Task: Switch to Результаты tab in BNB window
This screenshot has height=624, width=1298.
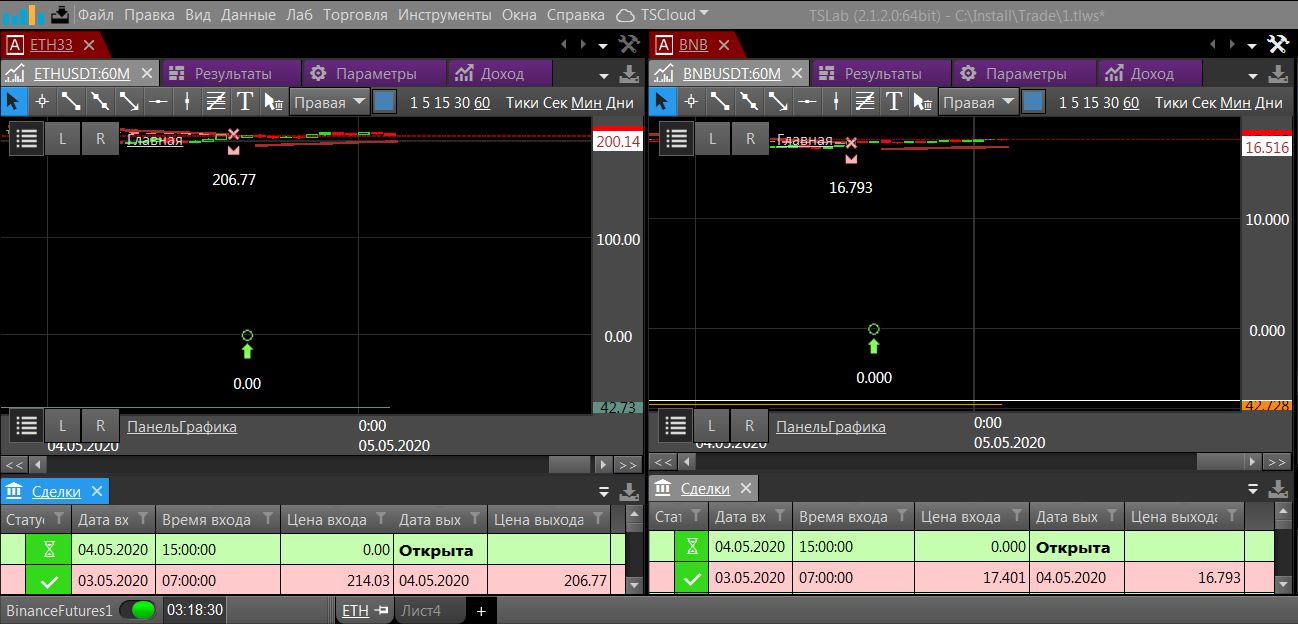Action: tap(882, 74)
